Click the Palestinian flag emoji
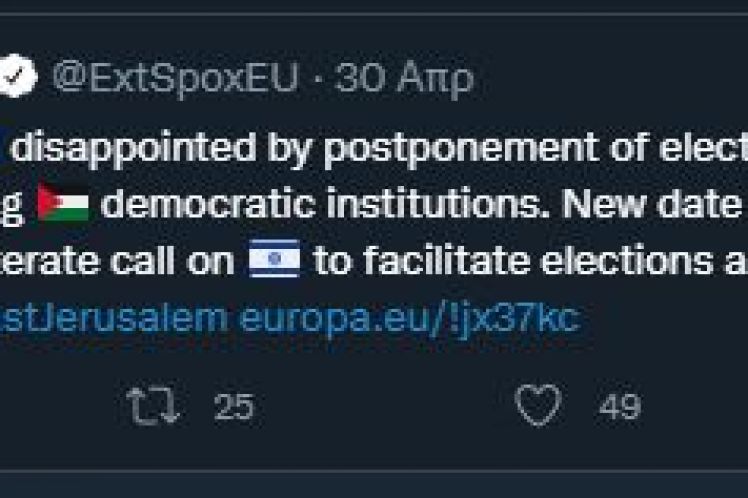This screenshot has height=498, width=748. tap(63, 205)
